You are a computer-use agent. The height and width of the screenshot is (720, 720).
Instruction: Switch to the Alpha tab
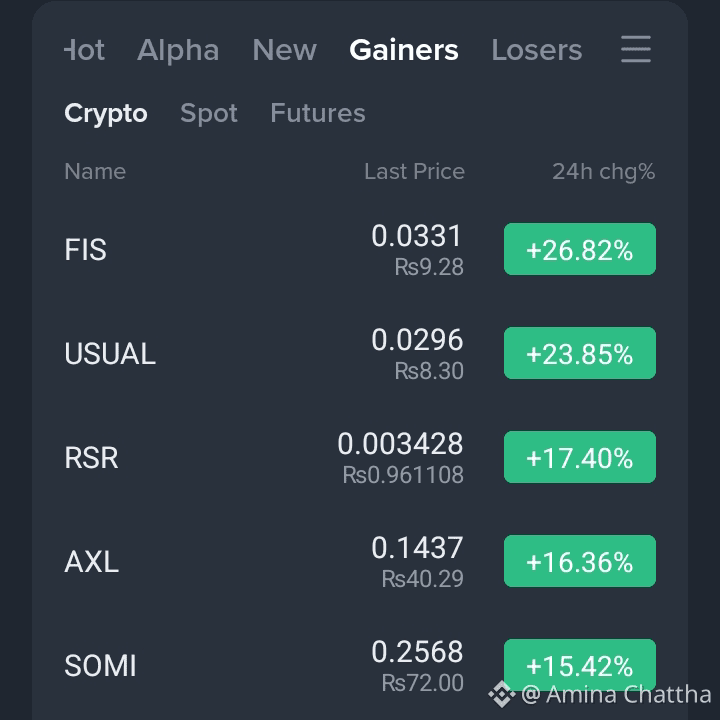(x=178, y=50)
